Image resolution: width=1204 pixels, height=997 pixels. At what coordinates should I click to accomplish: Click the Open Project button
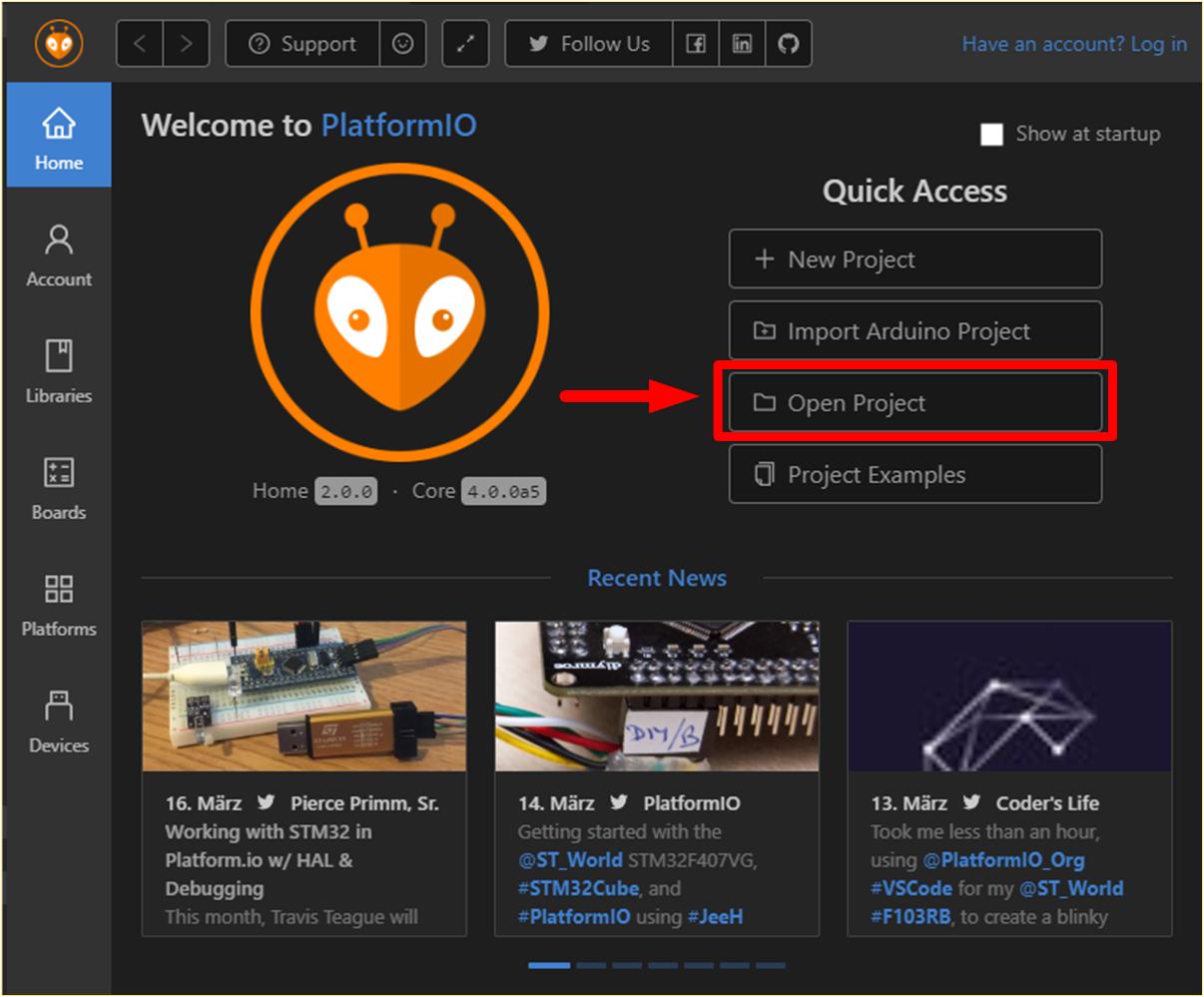point(915,402)
